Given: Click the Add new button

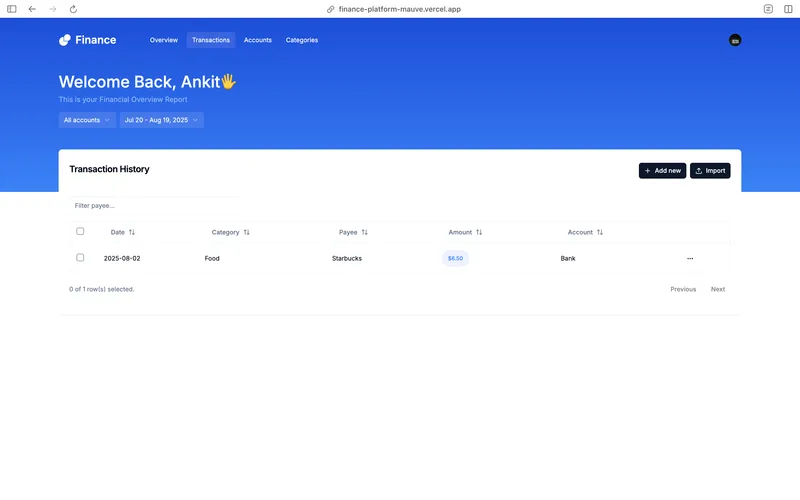Looking at the screenshot, I should point(662,171).
